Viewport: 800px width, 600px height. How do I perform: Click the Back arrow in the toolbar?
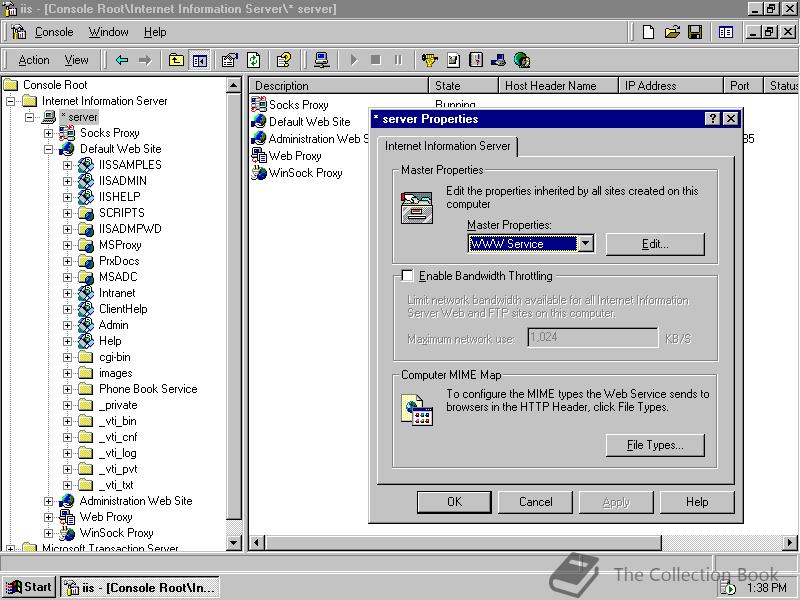121,60
